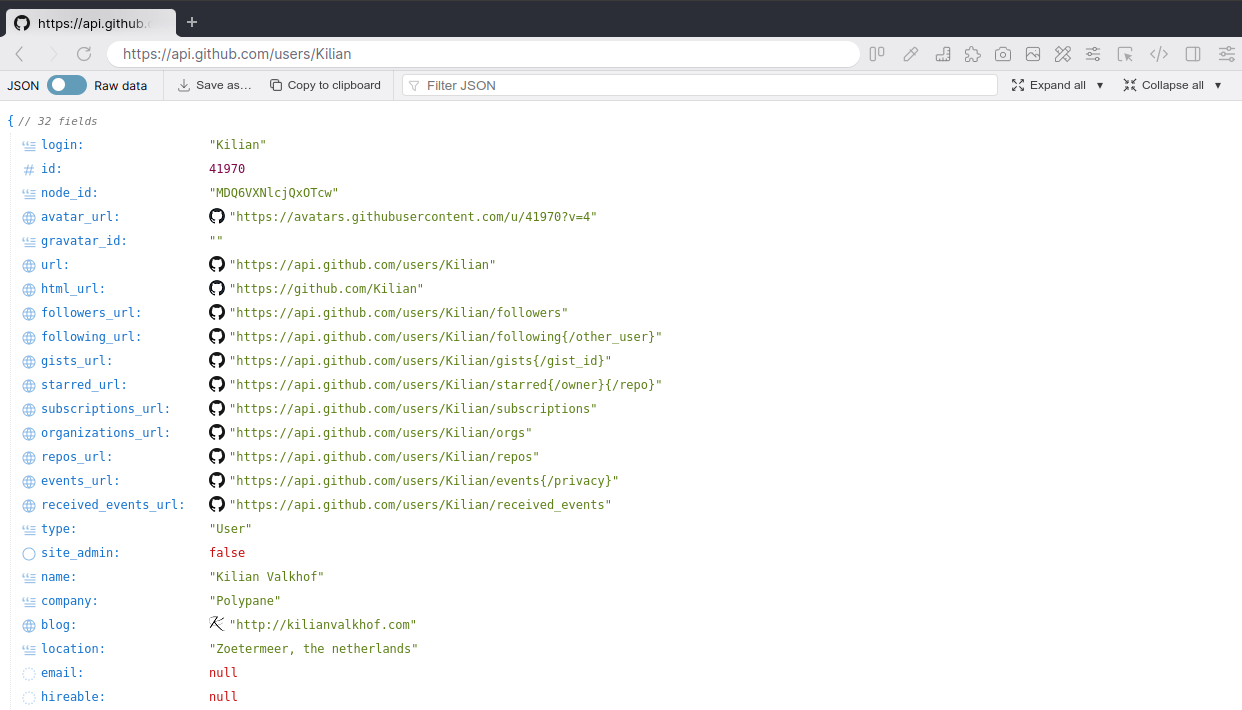Click the dotted null icon before email

pyautogui.click(x=29, y=673)
